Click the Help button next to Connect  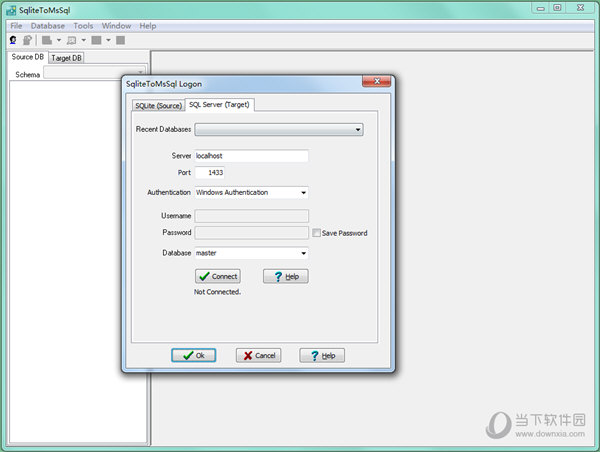point(285,276)
